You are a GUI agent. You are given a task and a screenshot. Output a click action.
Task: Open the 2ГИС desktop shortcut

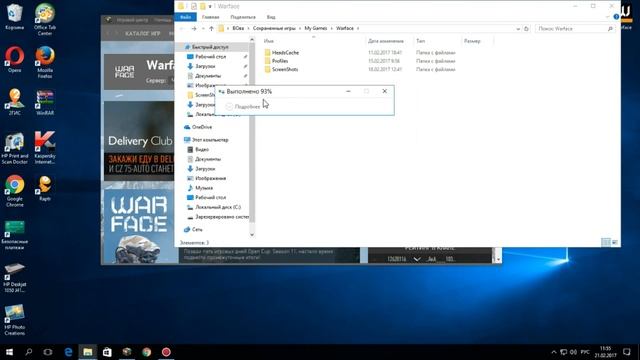(x=14, y=102)
